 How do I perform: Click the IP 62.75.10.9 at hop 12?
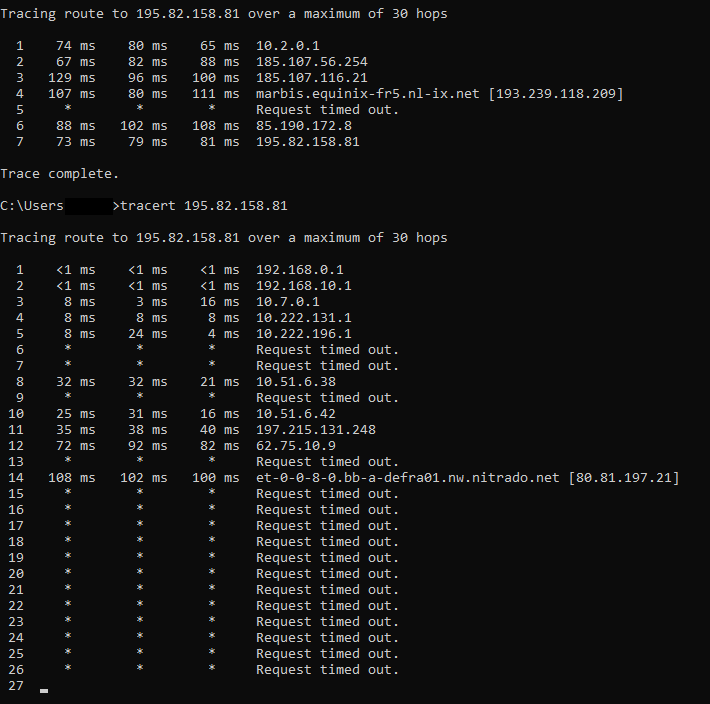296,445
